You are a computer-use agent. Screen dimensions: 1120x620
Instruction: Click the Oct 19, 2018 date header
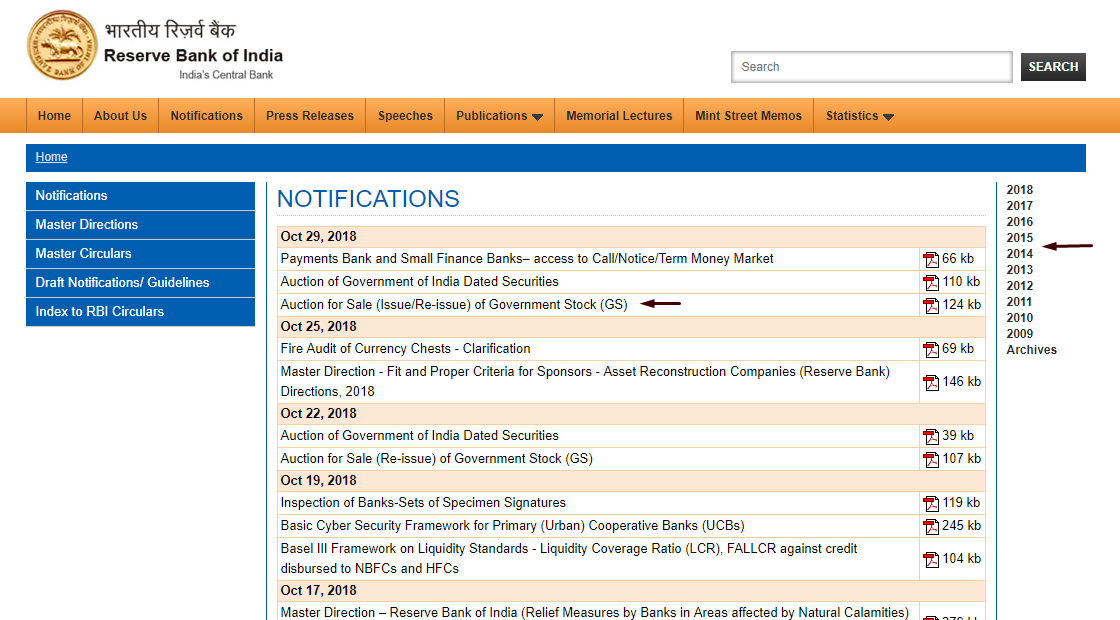(x=319, y=481)
